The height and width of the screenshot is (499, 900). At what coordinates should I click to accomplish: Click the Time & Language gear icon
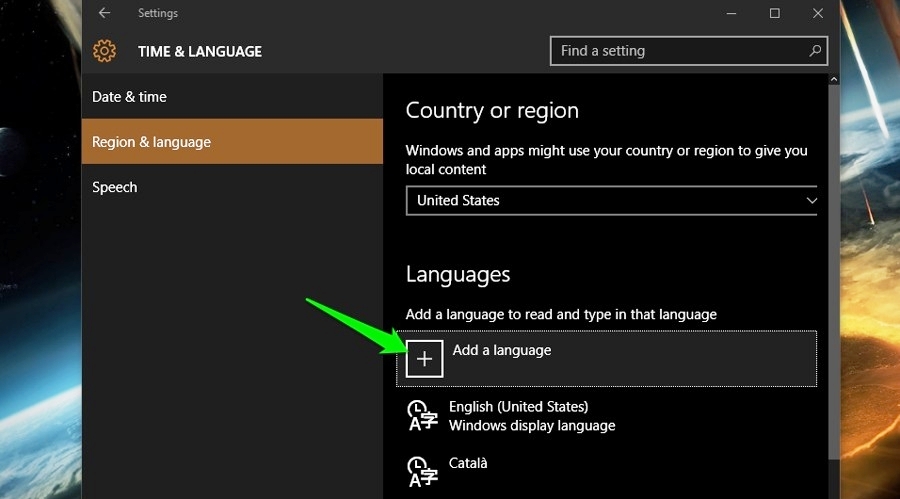click(x=104, y=51)
